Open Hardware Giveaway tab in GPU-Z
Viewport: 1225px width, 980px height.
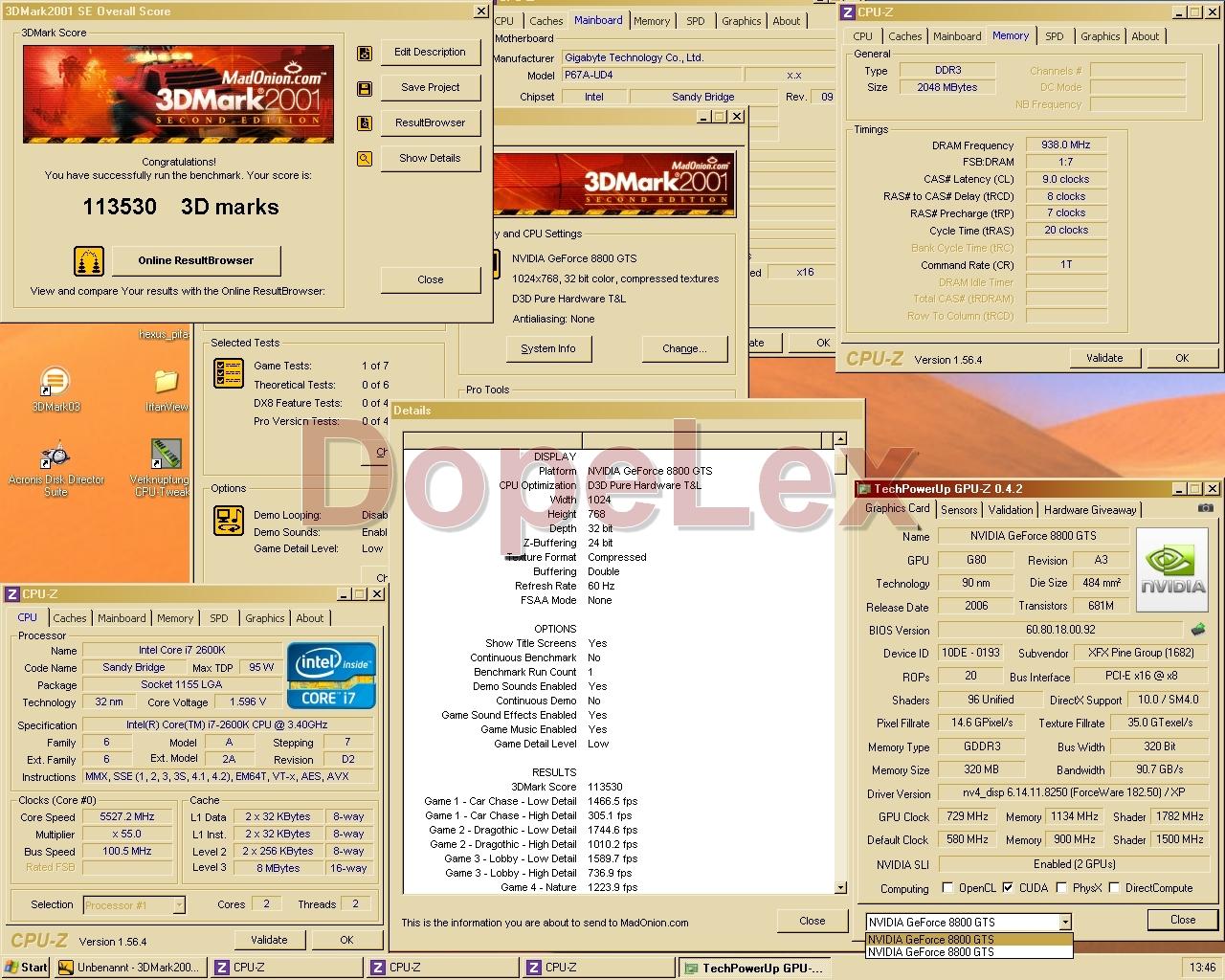(1090, 510)
